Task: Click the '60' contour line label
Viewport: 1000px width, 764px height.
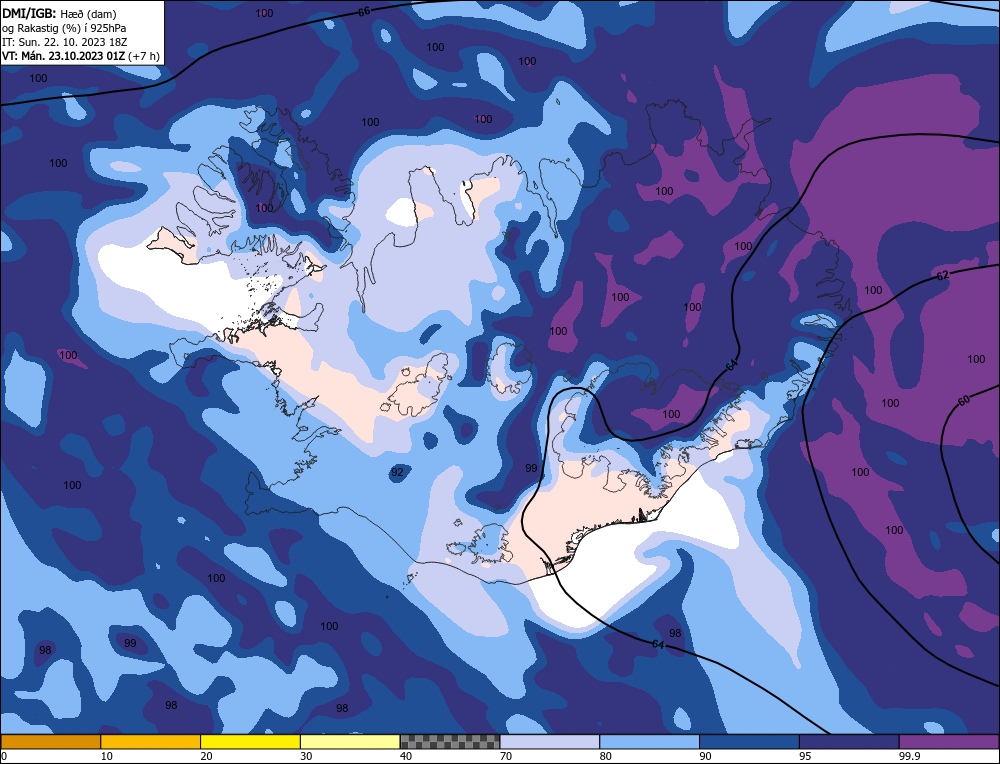Action: coord(964,401)
